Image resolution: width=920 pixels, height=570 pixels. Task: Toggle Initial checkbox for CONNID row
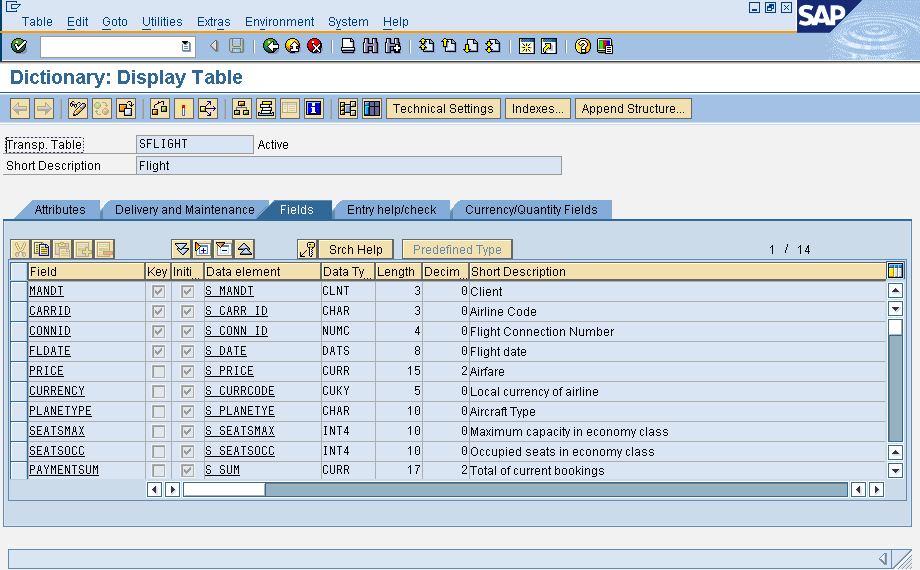coord(187,331)
